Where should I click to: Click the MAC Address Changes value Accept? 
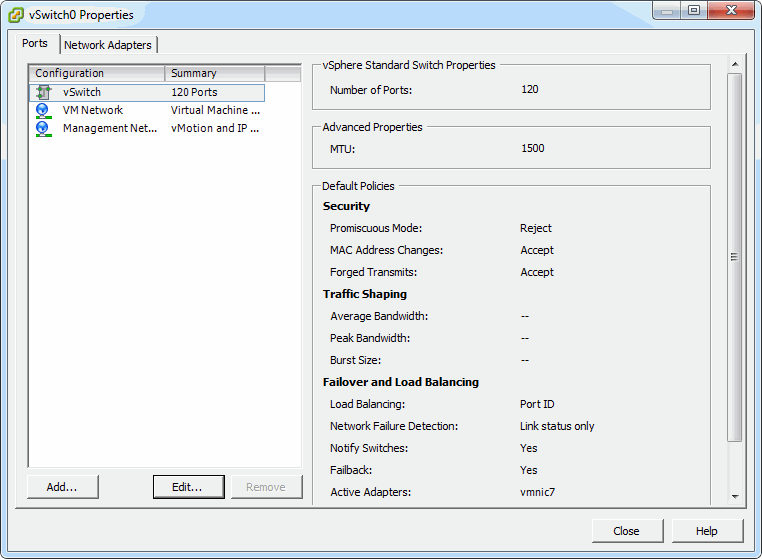pos(537,250)
